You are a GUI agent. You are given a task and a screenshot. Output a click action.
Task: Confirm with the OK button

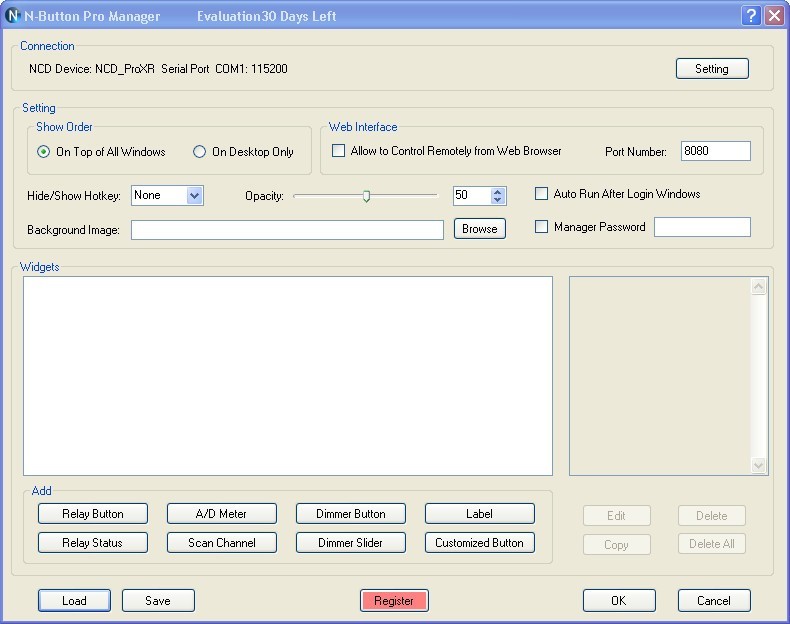click(619, 601)
